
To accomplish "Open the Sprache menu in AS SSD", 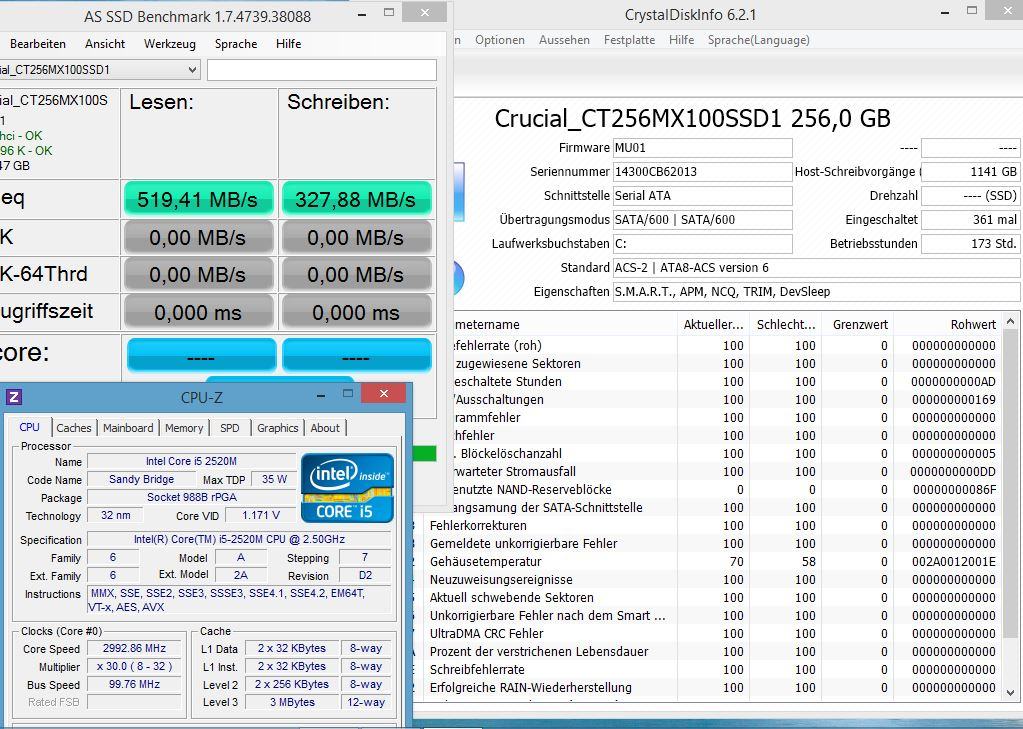I will [236, 44].
